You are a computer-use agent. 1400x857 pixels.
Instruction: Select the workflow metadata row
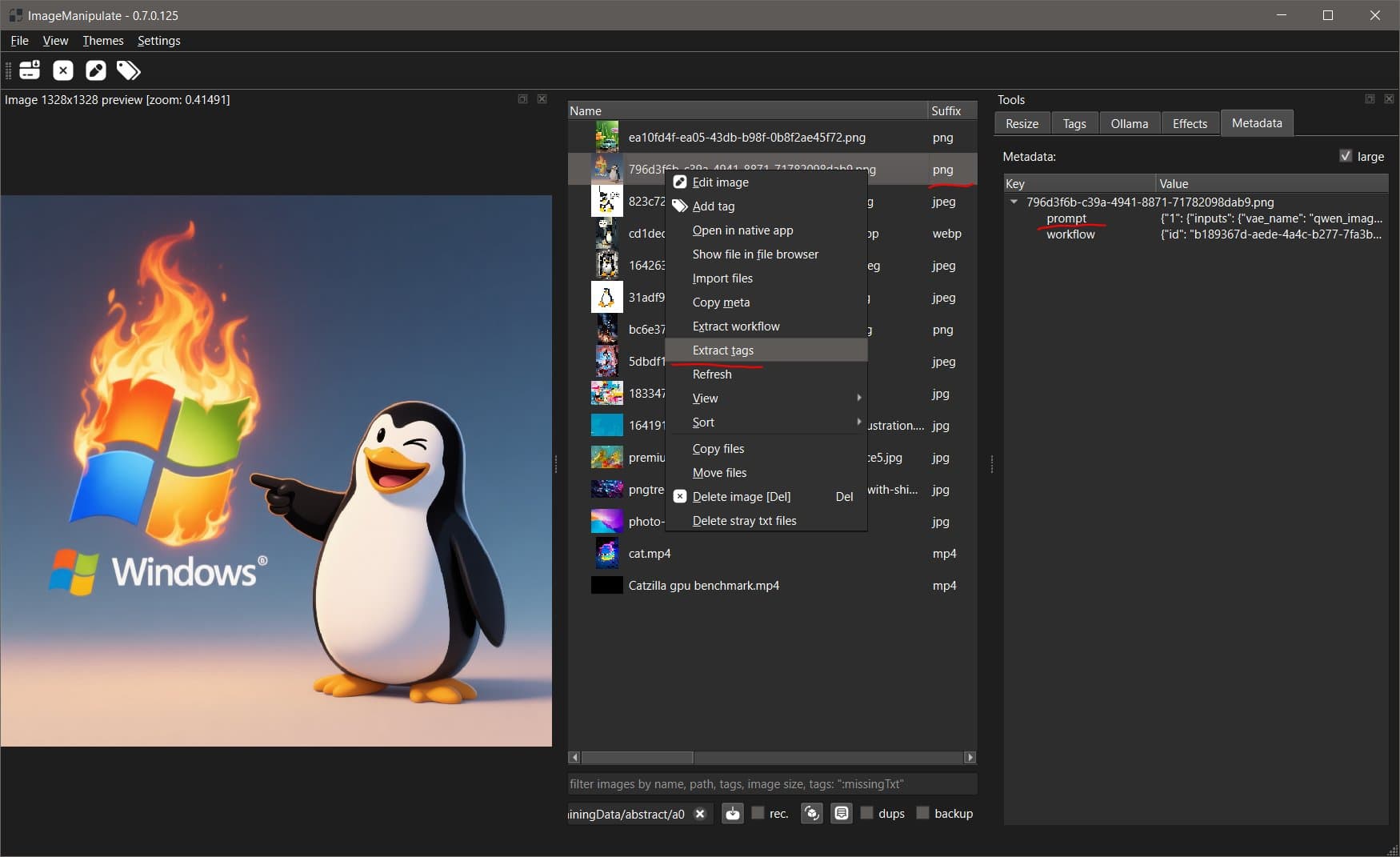[1196, 234]
